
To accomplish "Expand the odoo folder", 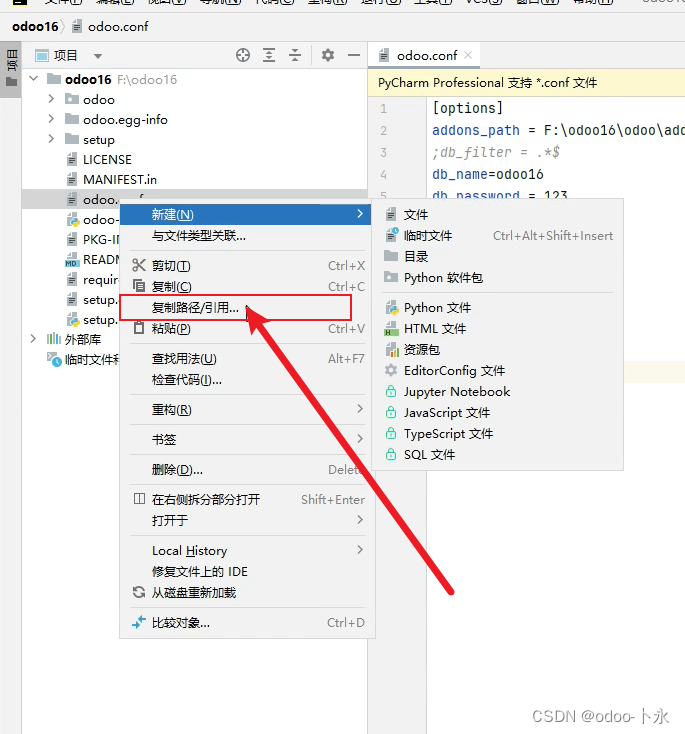I will click(51, 99).
